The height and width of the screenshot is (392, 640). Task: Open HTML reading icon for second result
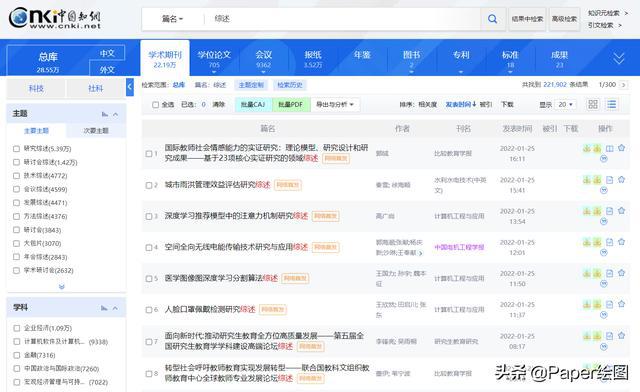(x=609, y=180)
